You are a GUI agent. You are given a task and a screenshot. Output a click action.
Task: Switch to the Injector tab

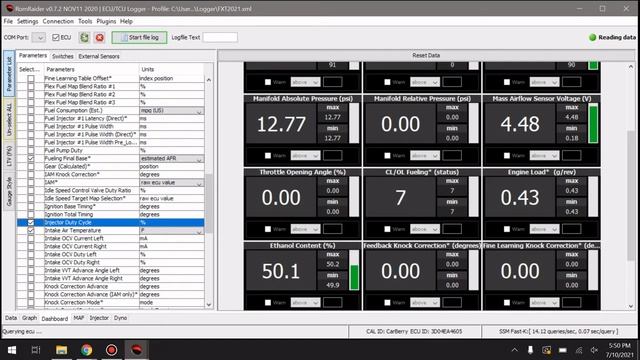click(x=99, y=318)
